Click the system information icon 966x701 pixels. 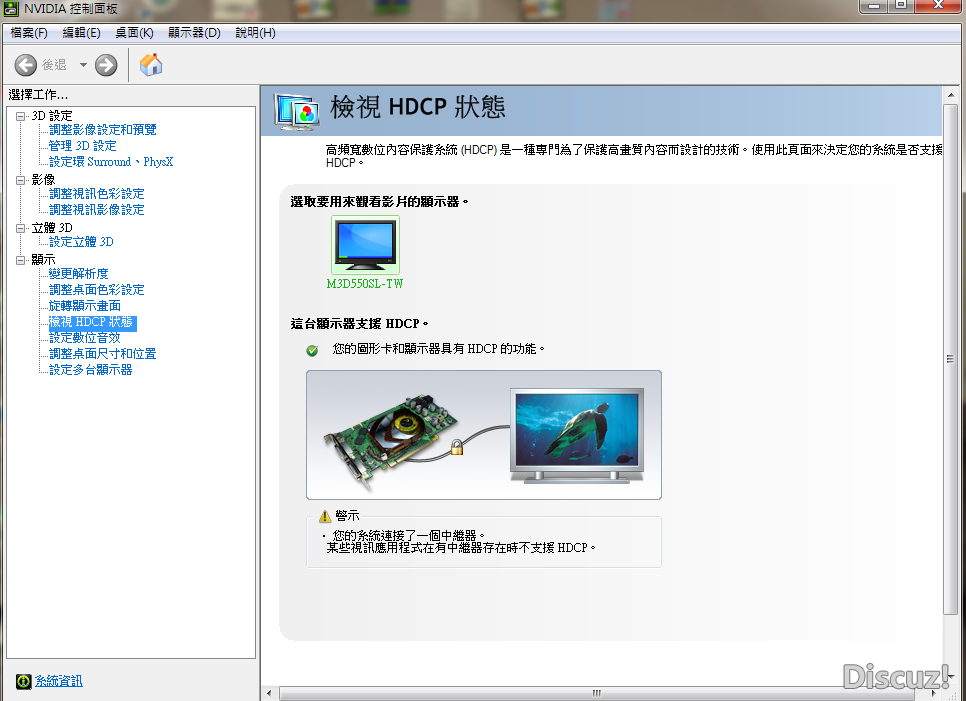23,681
